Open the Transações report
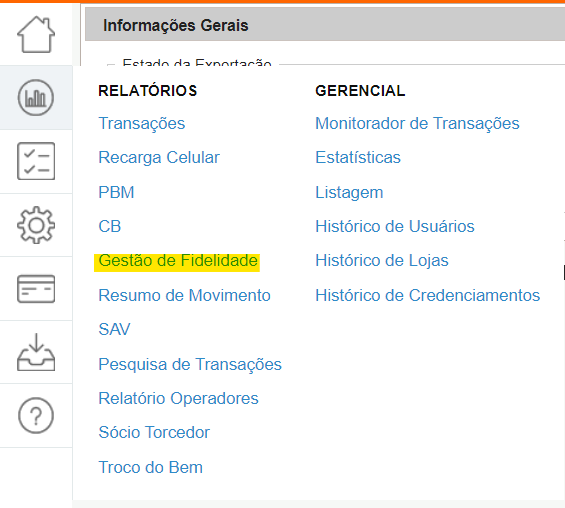The image size is (565, 508). 142,124
